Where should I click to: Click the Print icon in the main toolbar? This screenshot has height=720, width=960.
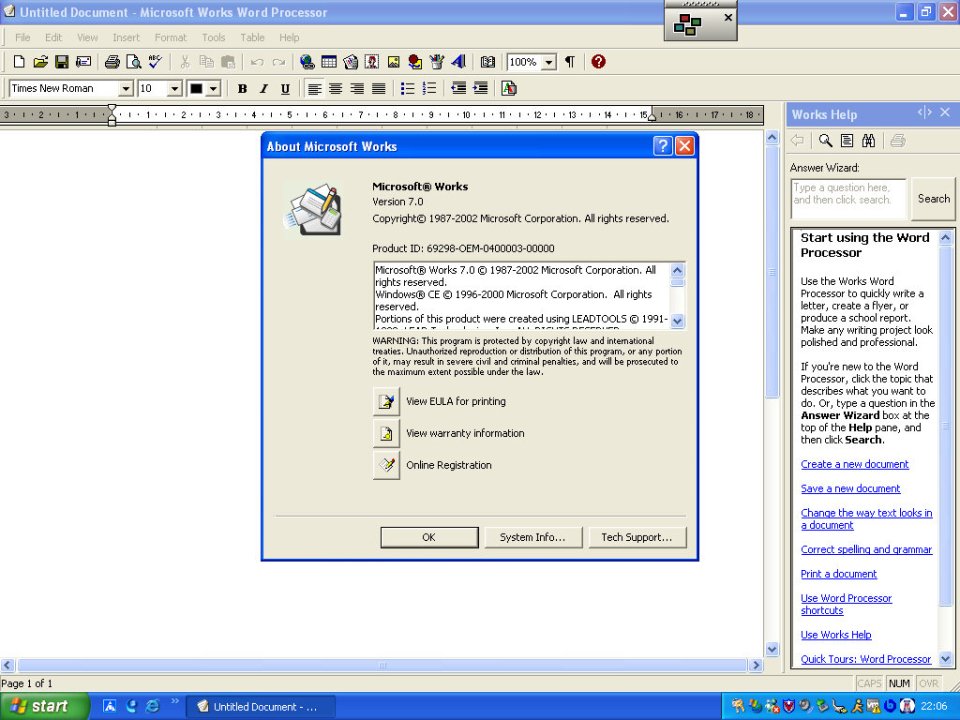112,62
